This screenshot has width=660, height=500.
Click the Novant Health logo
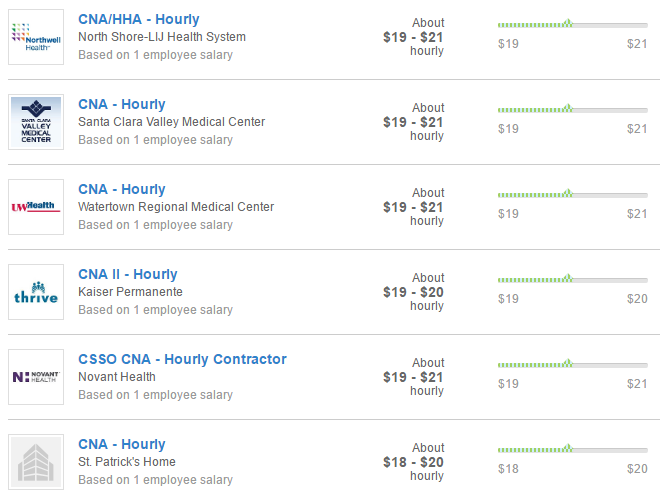36,377
